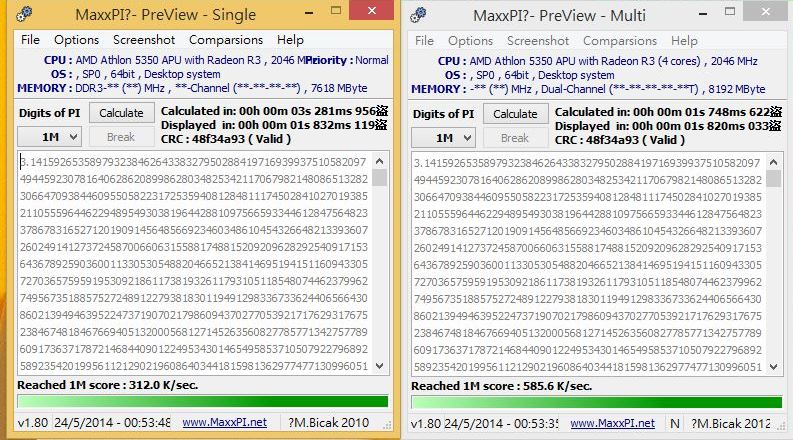793x440 pixels.
Task: Click scroll down arrow in Single digits box
Action: tap(380, 365)
